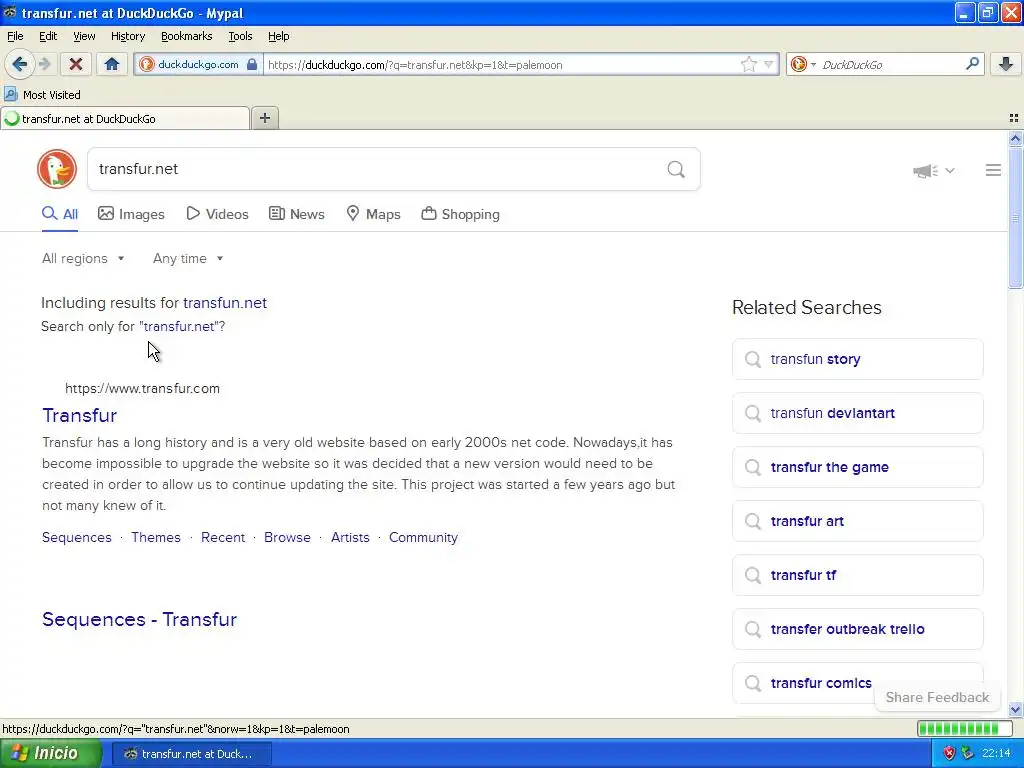Go to the Home page icon
Screen dimensions: 1024x768
112,64
